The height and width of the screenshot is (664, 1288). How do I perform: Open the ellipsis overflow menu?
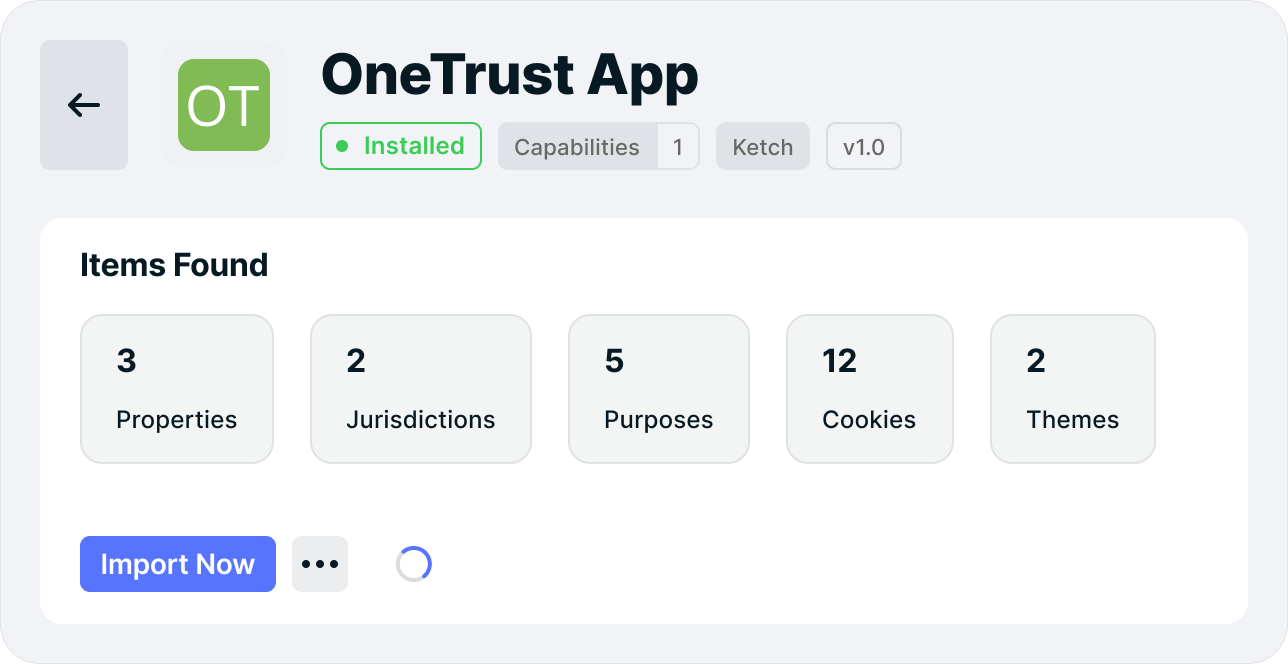(320, 563)
